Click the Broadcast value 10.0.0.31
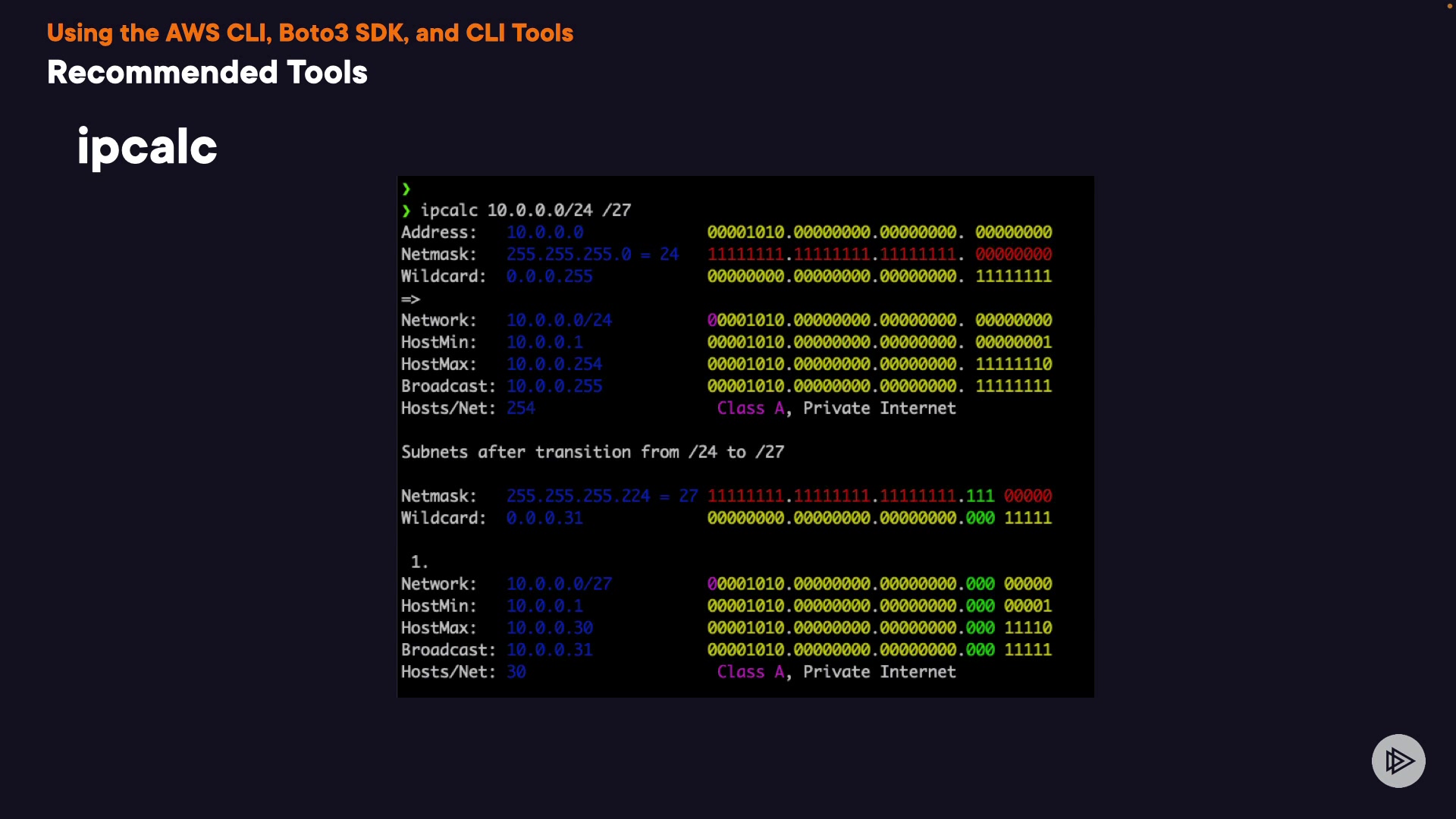Screen dimensions: 1456x819 pos(549,651)
